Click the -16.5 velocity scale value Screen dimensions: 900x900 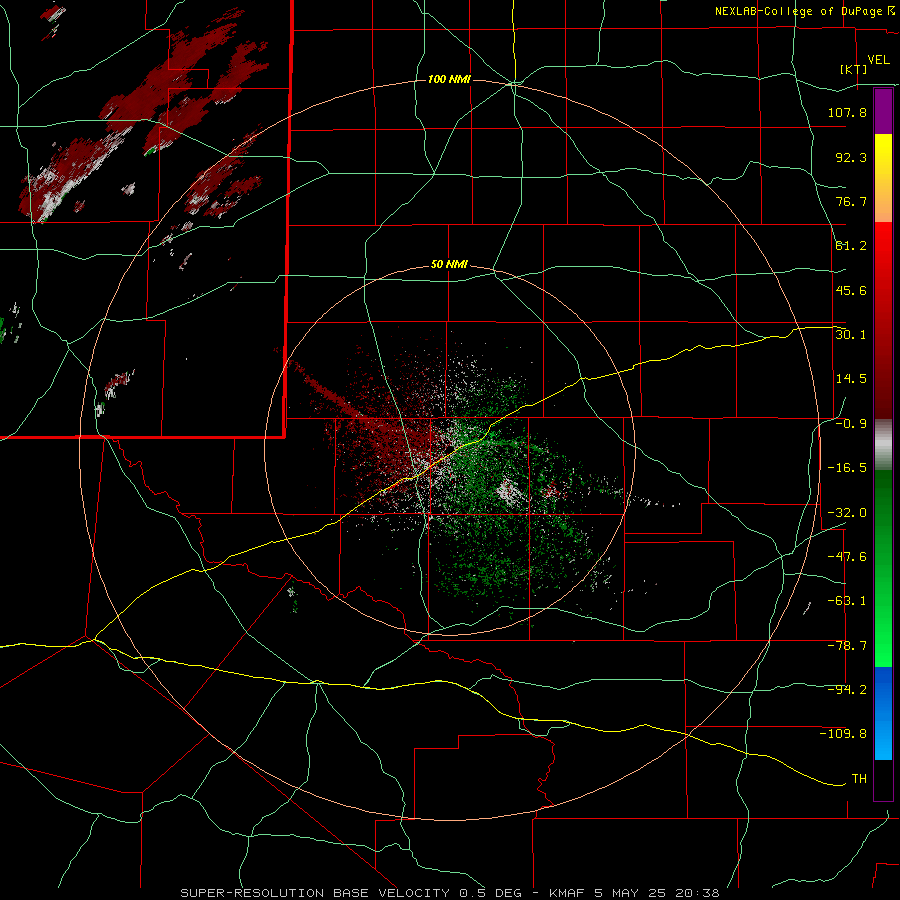(847, 468)
